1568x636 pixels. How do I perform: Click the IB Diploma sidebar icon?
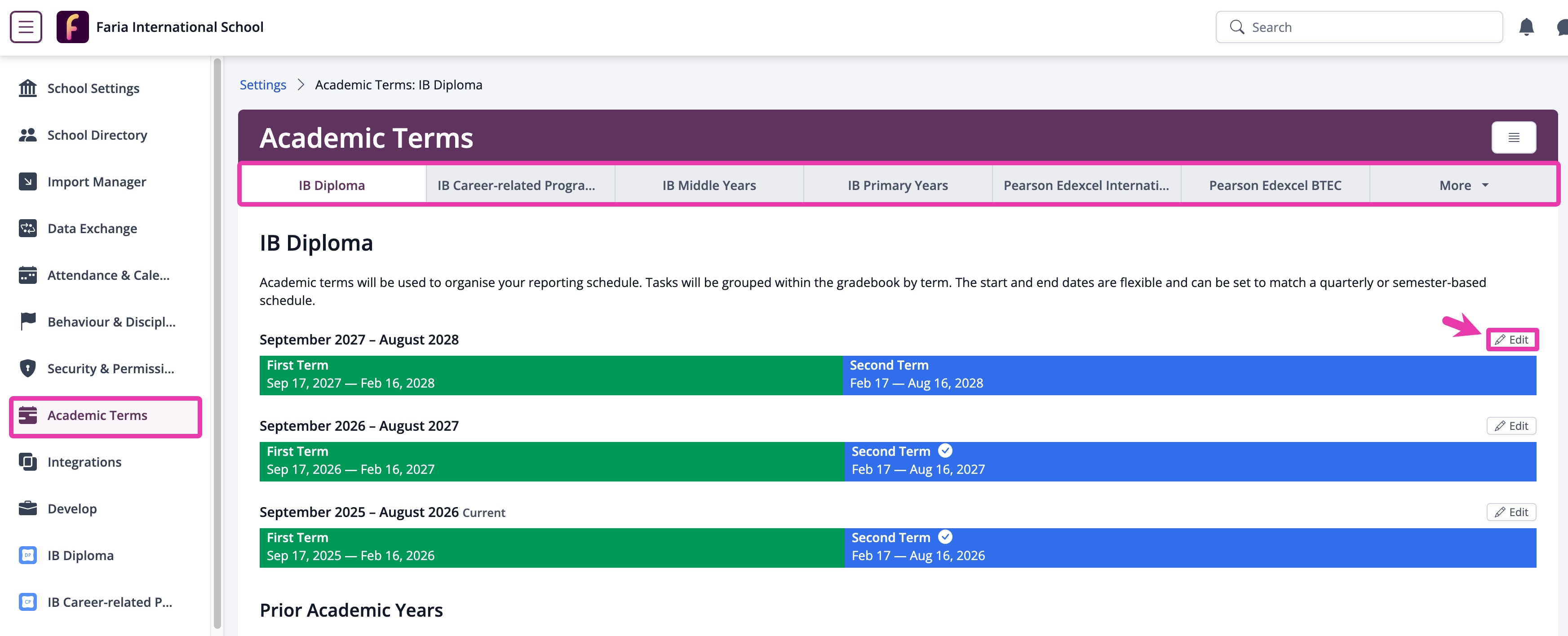pyautogui.click(x=28, y=555)
